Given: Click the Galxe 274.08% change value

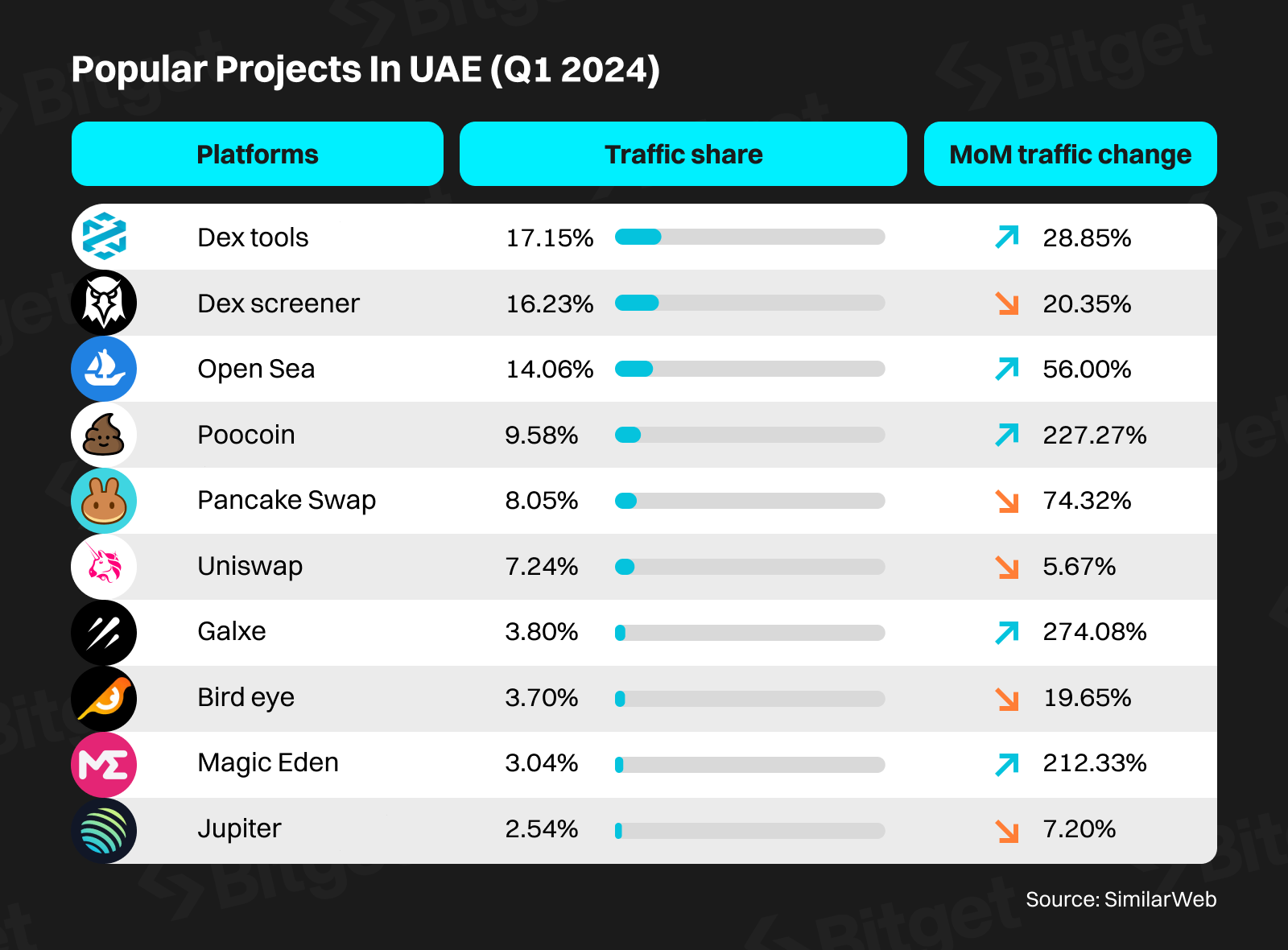Looking at the screenshot, I should tap(1094, 632).
